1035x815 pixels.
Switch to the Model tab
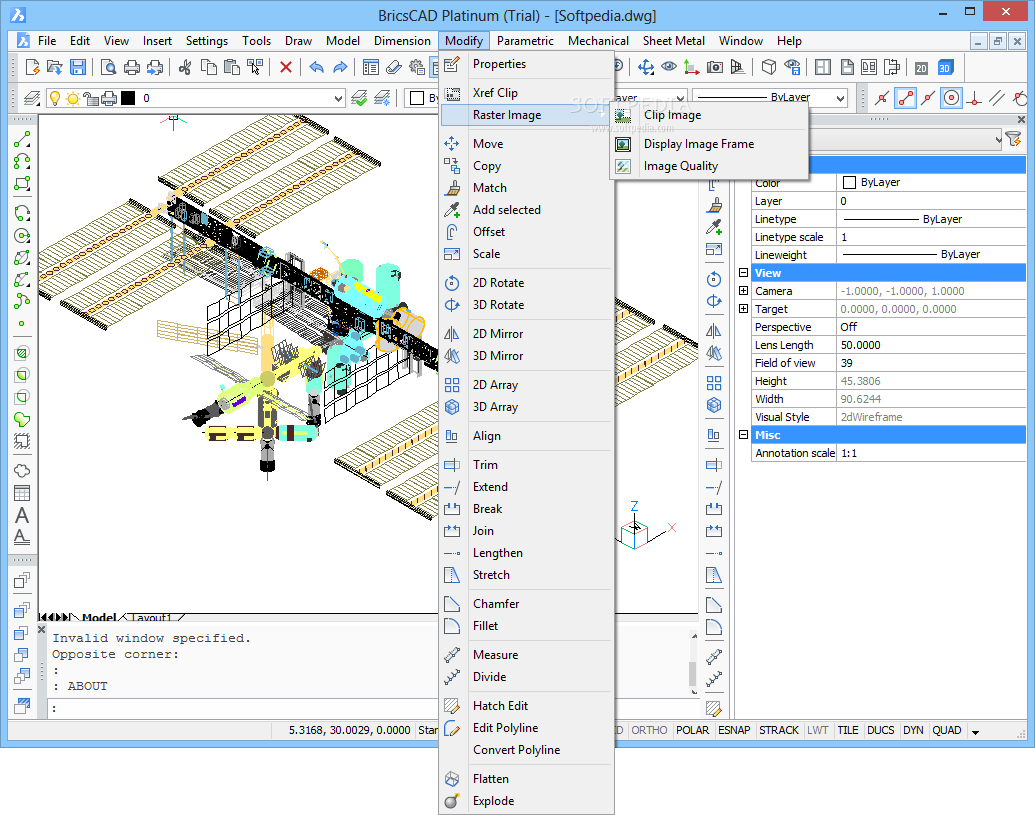pyautogui.click(x=98, y=618)
